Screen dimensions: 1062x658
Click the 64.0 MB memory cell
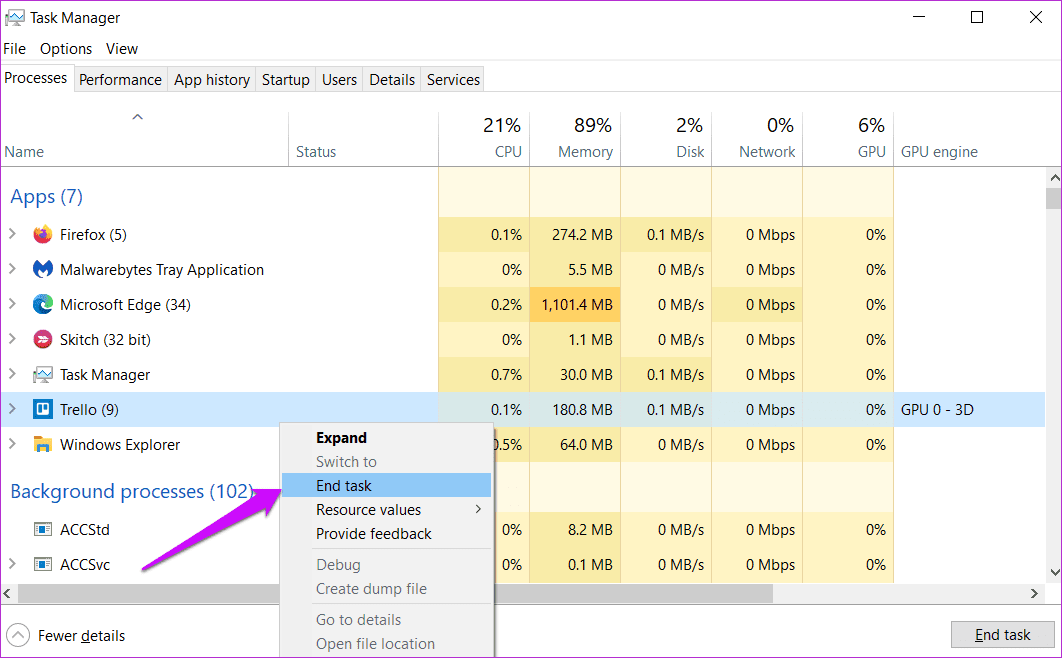(x=575, y=445)
